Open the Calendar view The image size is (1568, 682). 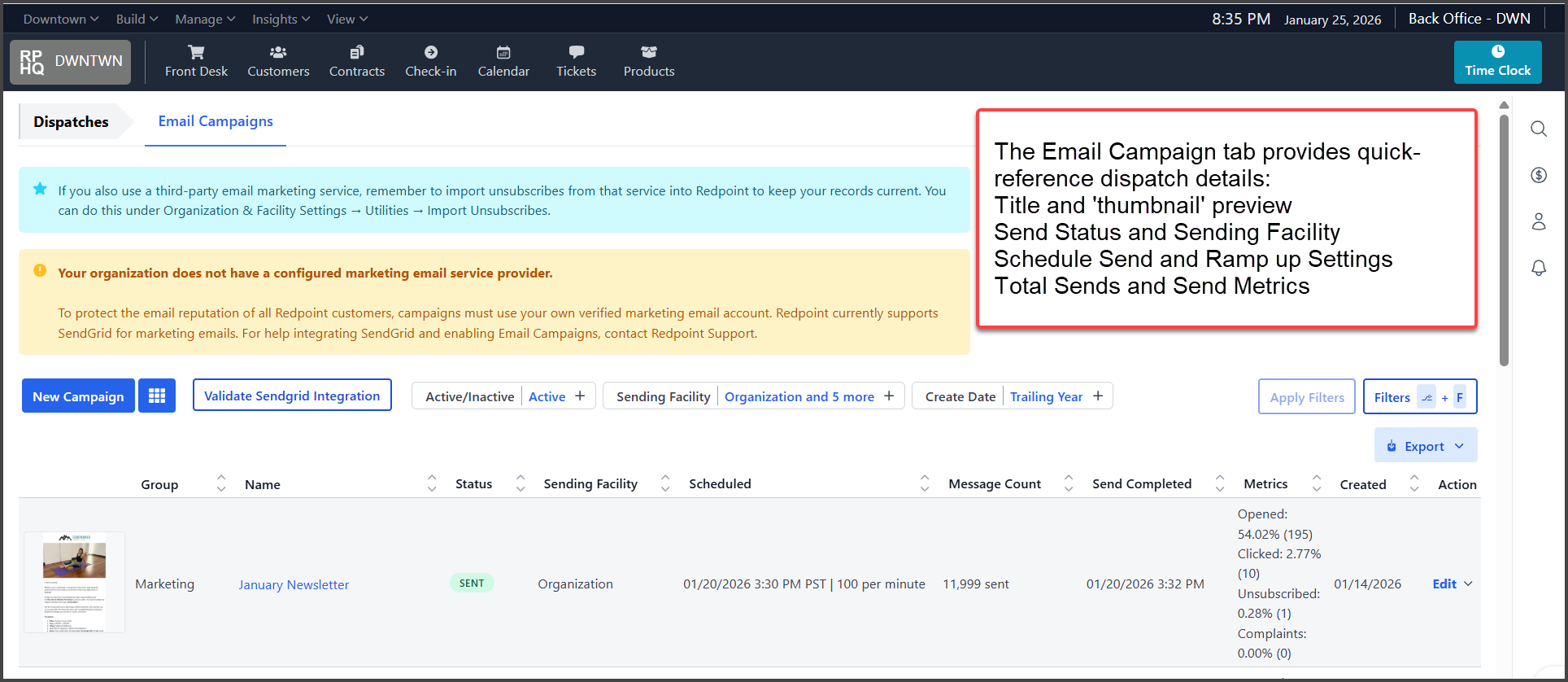point(503,62)
